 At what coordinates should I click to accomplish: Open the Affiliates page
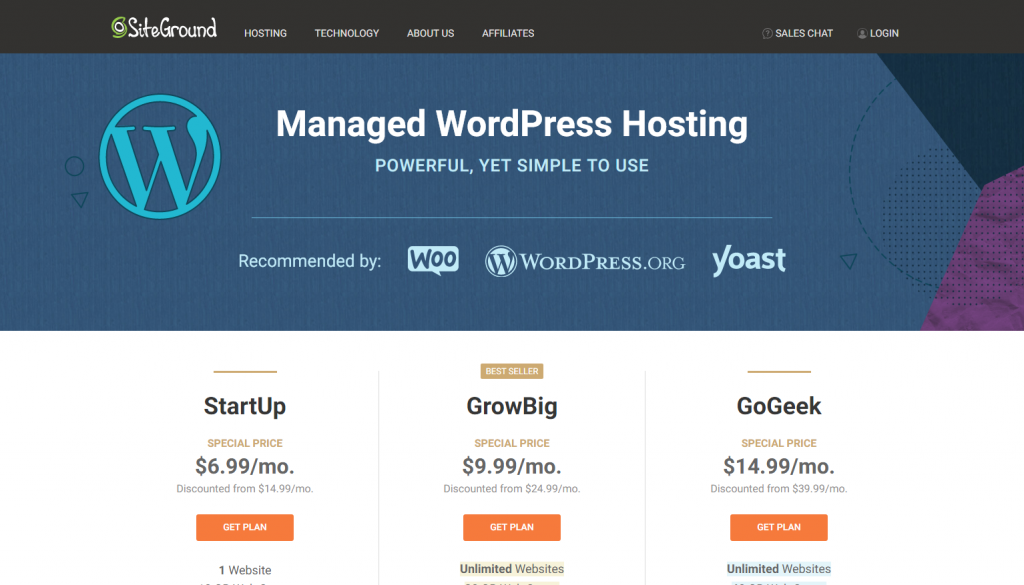[x=508, y=33]
